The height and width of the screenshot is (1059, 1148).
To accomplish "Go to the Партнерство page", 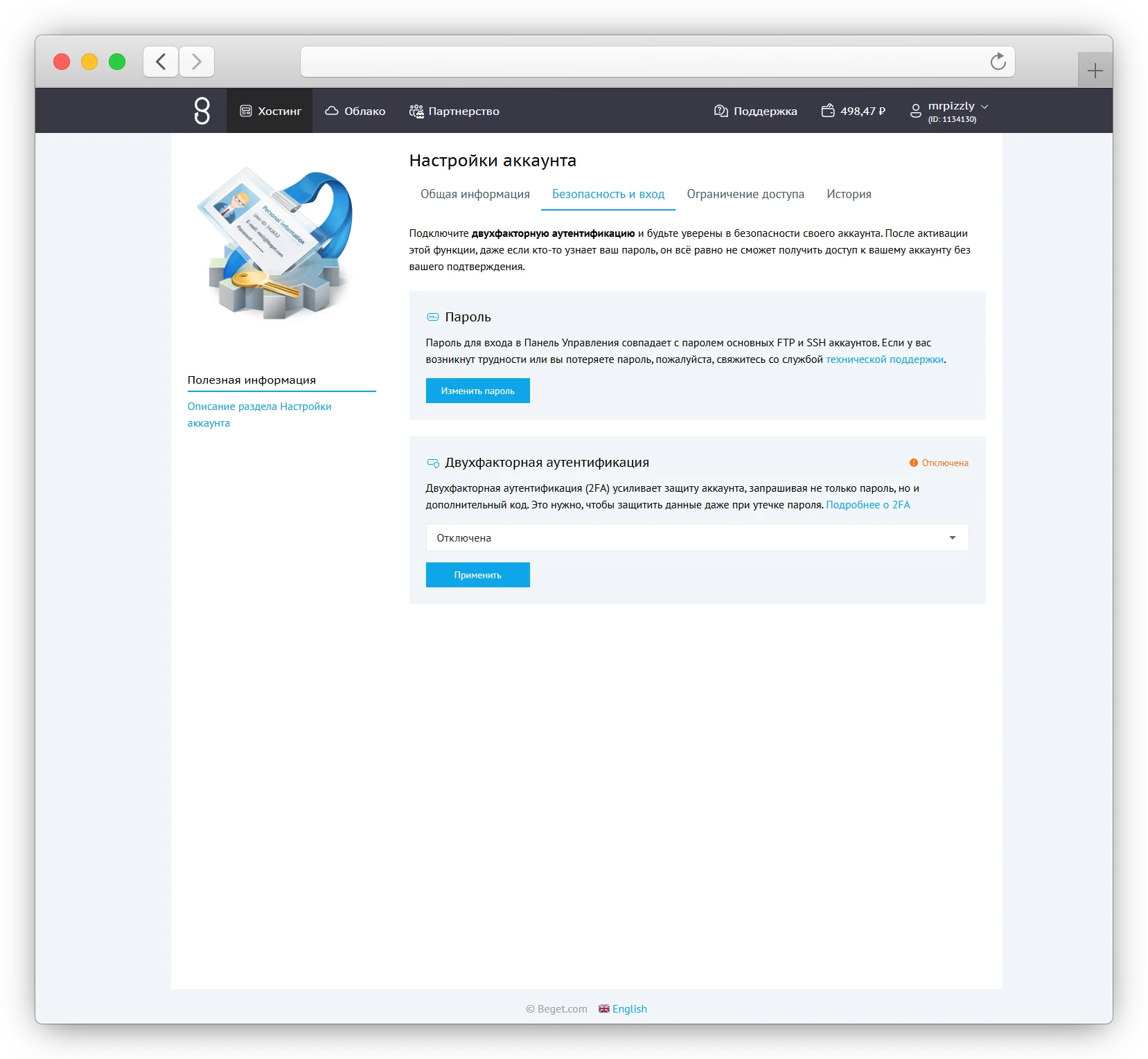I will click(454, 111).
